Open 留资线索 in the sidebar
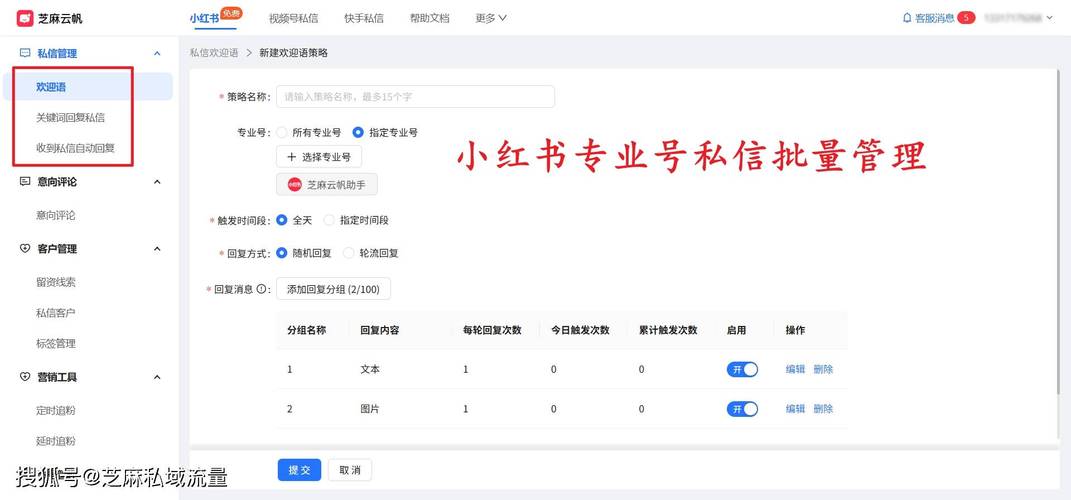This screenshot has height=500, width=1071. [55, 282]
